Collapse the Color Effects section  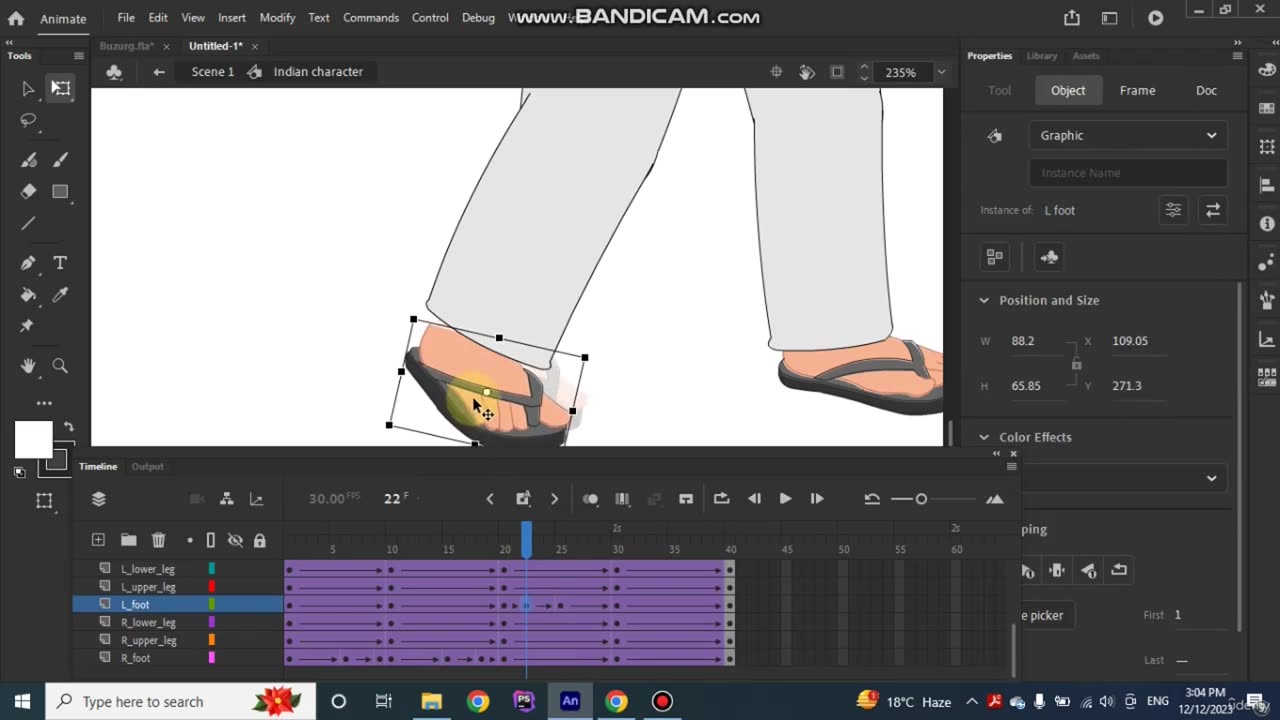984,437
